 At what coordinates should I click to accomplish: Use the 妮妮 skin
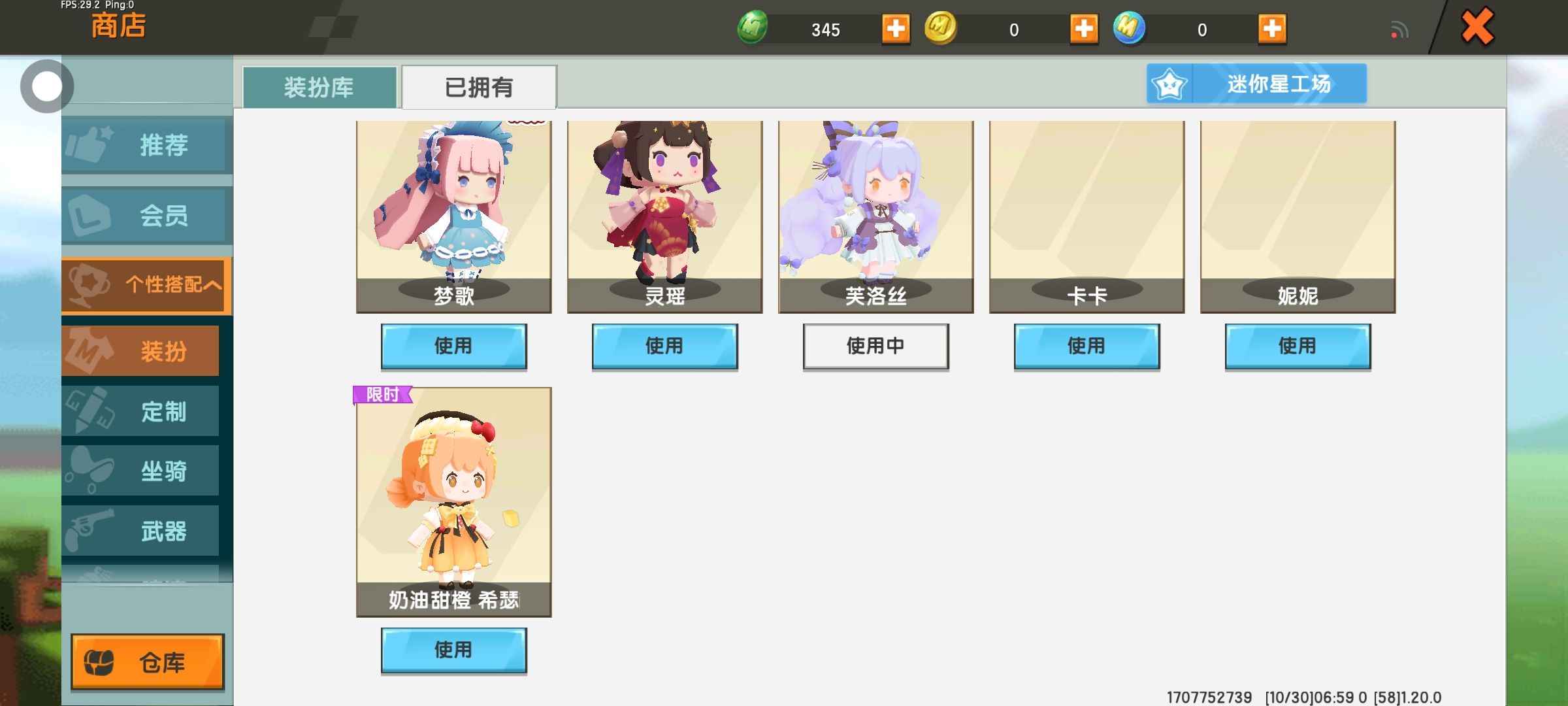tap(1298, 346)
